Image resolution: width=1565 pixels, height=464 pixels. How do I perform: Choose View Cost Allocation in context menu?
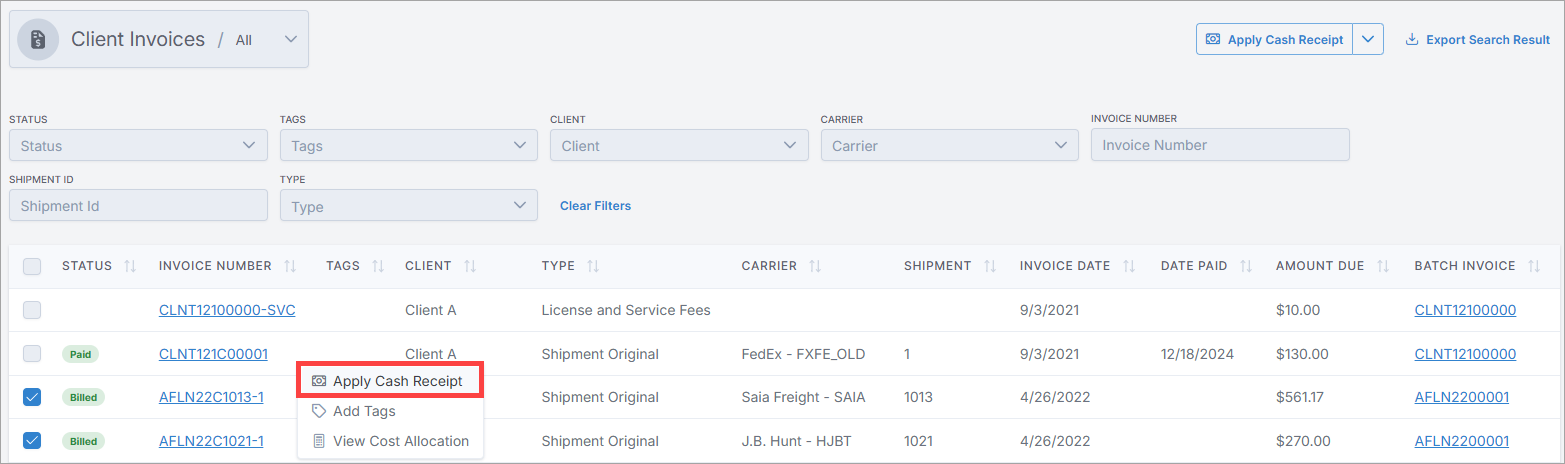tap(390, 441)
